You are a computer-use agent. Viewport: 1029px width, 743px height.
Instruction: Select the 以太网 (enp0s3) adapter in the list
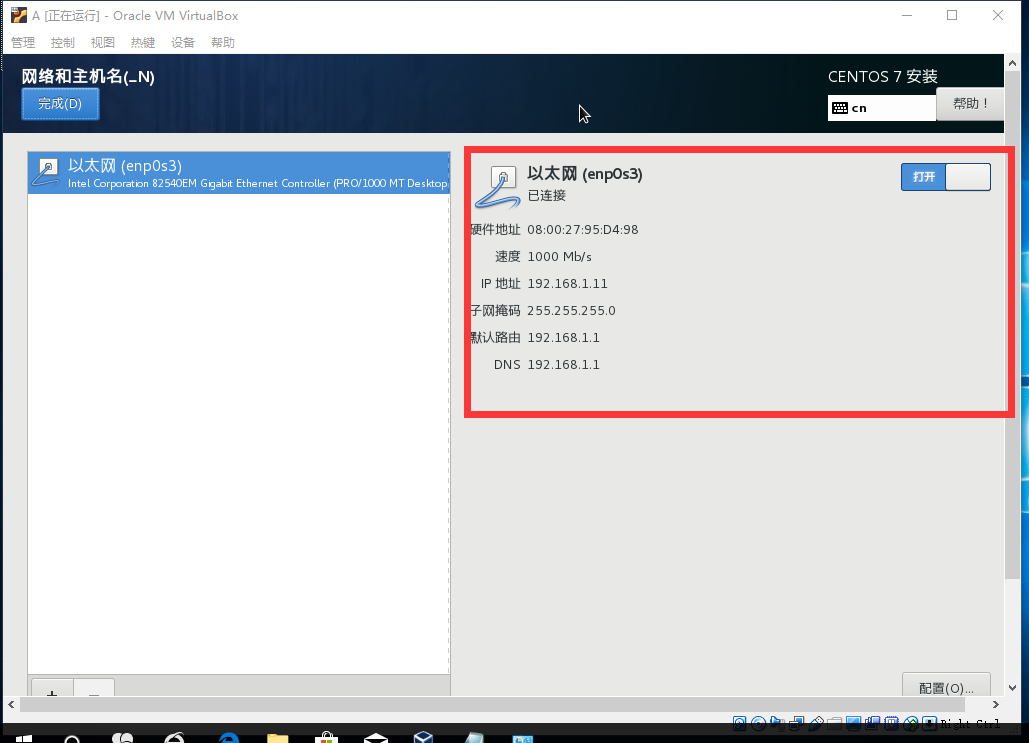(239, 173)
